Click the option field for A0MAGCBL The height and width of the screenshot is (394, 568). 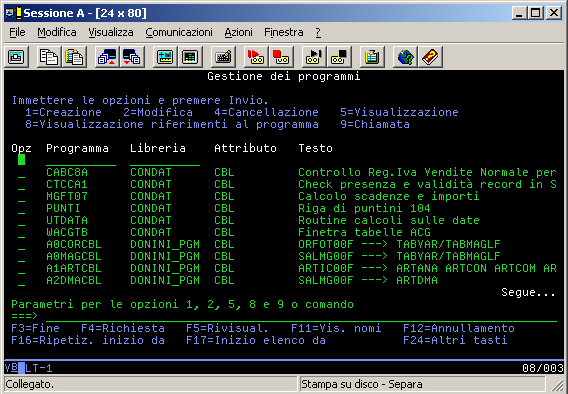click(x=21, y=256)
